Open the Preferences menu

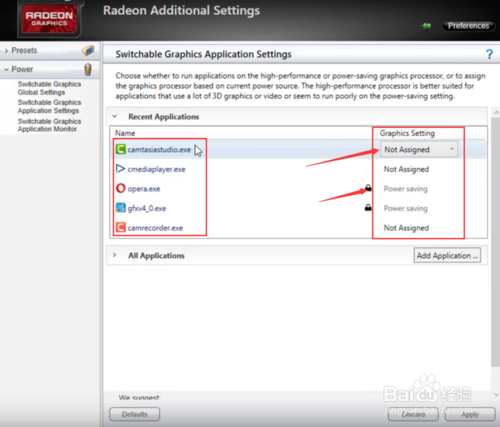[x=468, y=26]
